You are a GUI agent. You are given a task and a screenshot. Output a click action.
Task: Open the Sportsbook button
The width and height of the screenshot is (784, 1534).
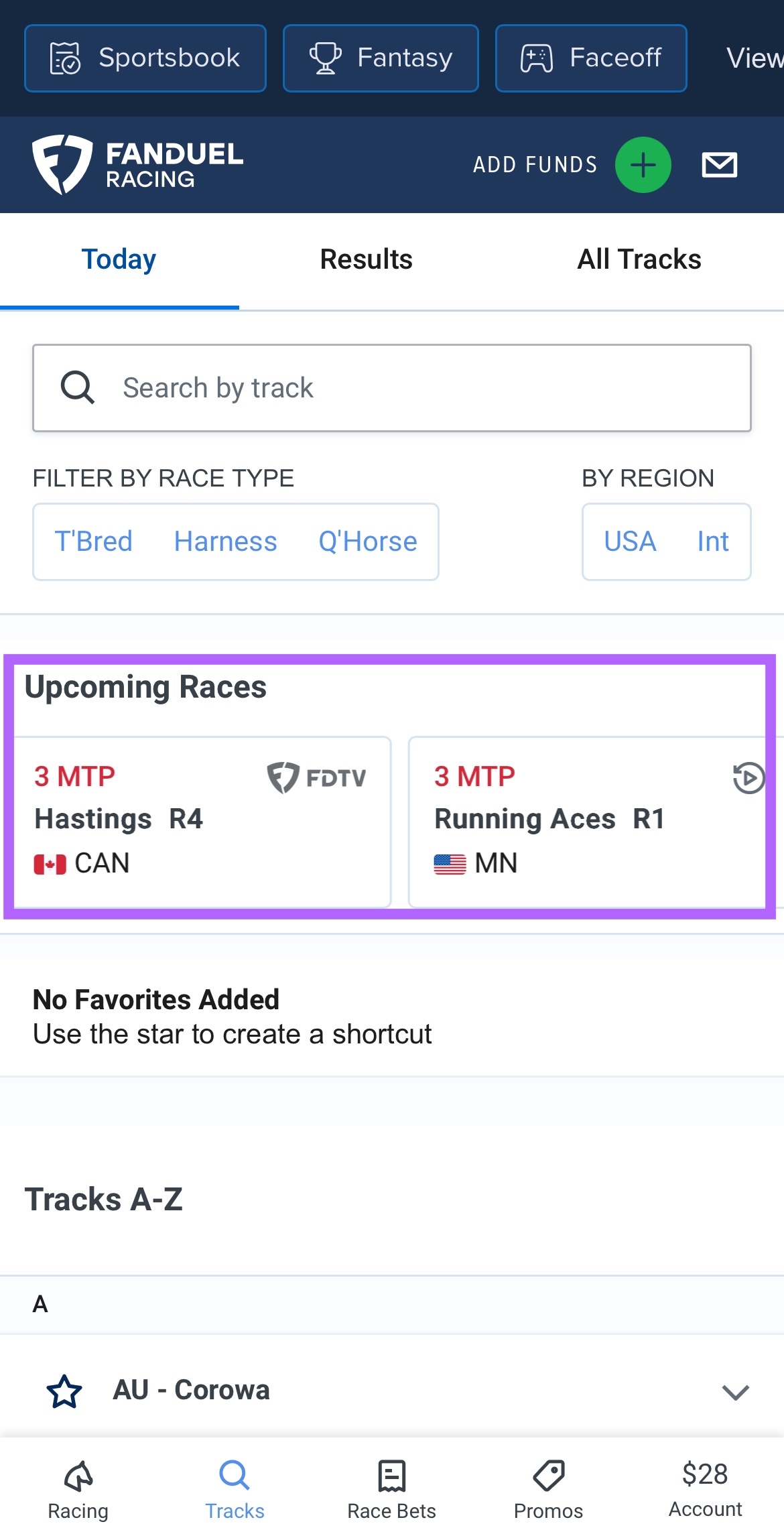pos(145,58)
